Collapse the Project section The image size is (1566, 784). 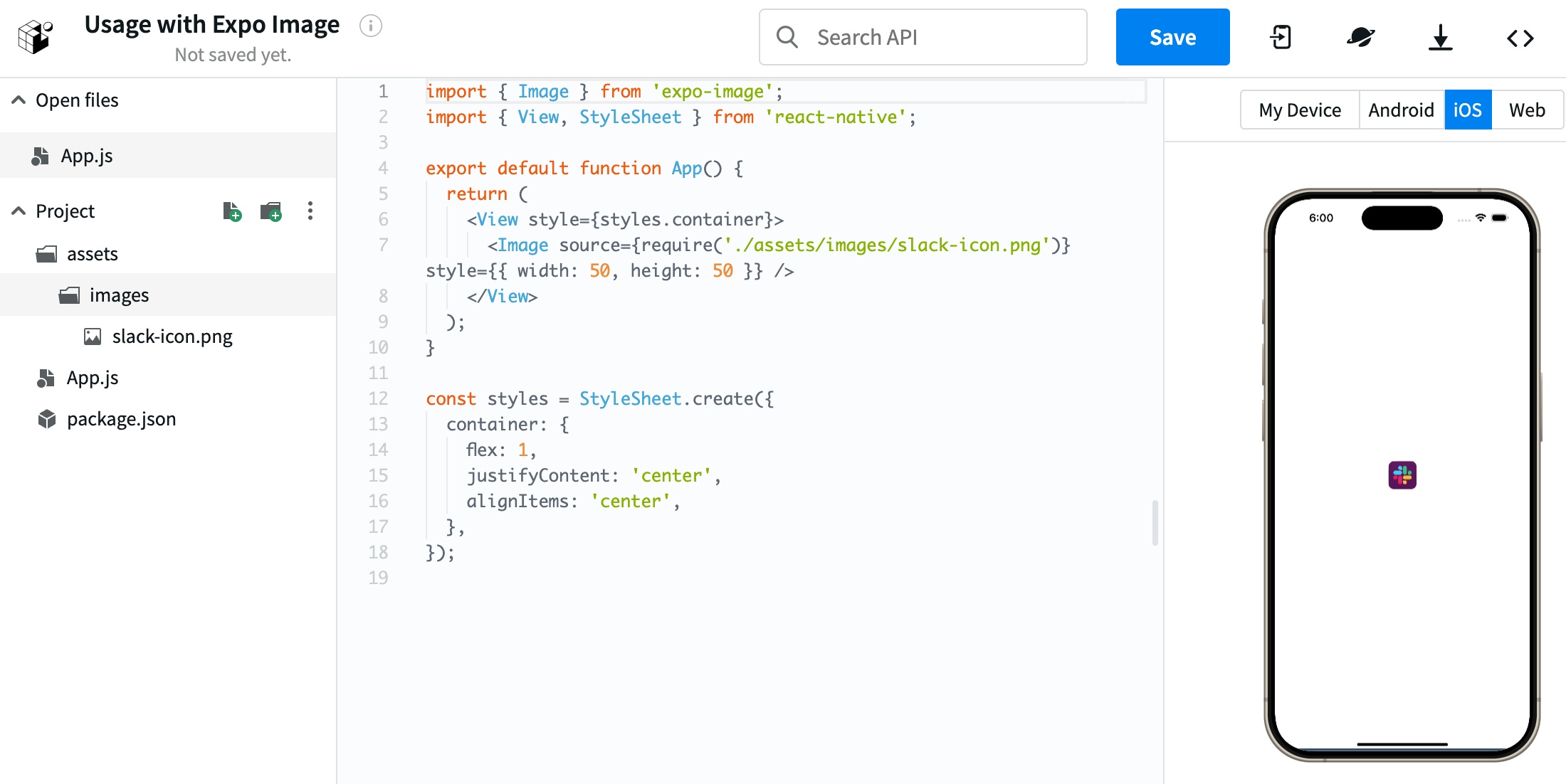19,211
